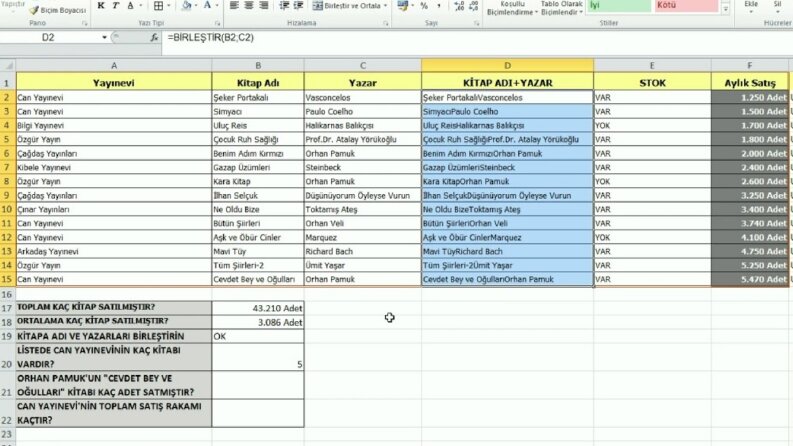The height and width of the screenshot is (446, 793).
Task: Select column D header
Action: pos(507,65)
